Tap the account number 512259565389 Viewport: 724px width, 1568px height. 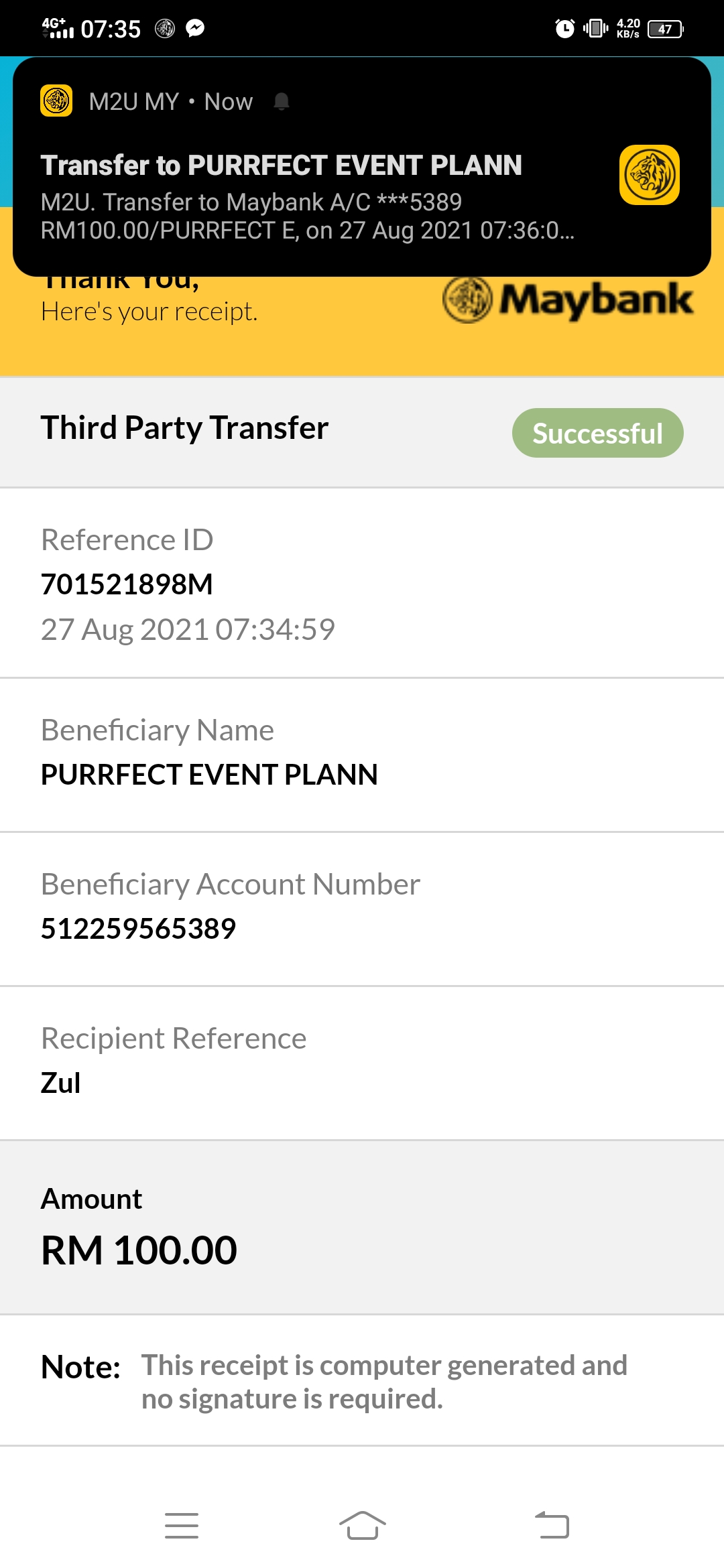pos(138,929)
